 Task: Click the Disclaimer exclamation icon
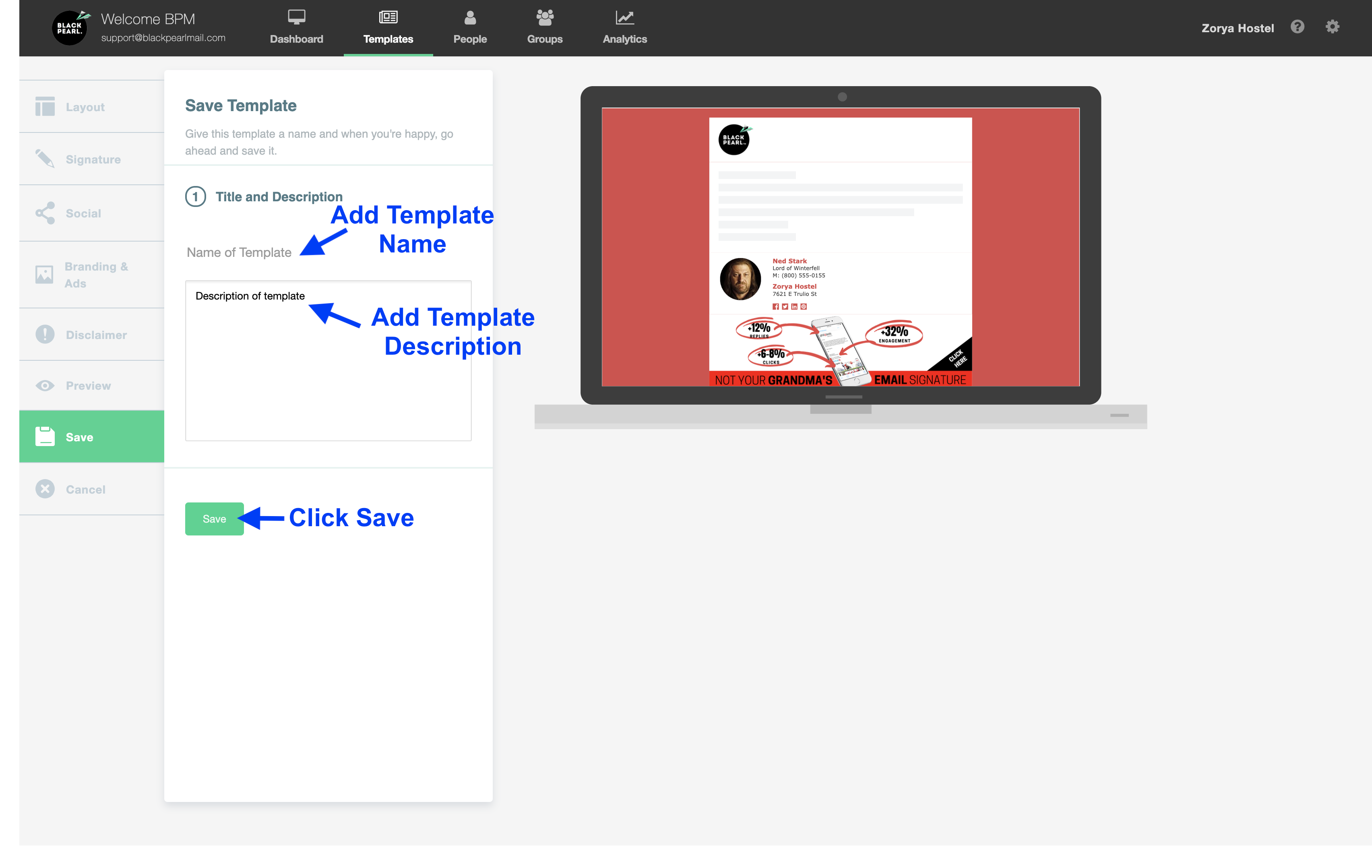[x=45, y=335]
